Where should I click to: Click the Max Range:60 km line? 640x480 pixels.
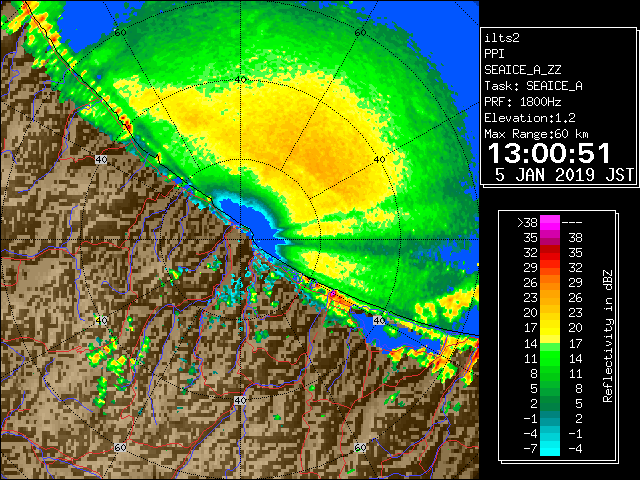536,134
